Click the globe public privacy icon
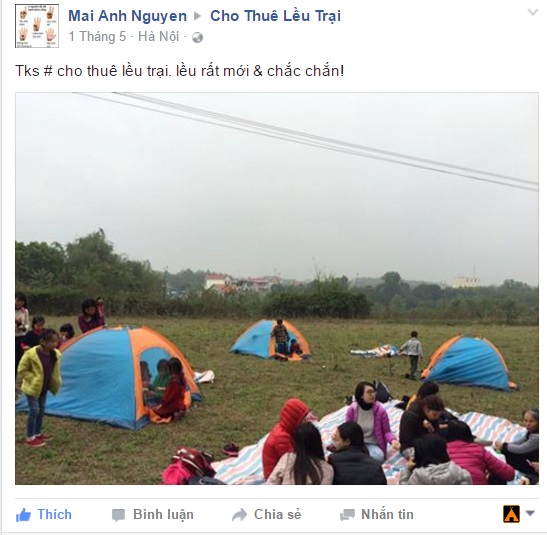547x535 pixels. click(197, 37)
